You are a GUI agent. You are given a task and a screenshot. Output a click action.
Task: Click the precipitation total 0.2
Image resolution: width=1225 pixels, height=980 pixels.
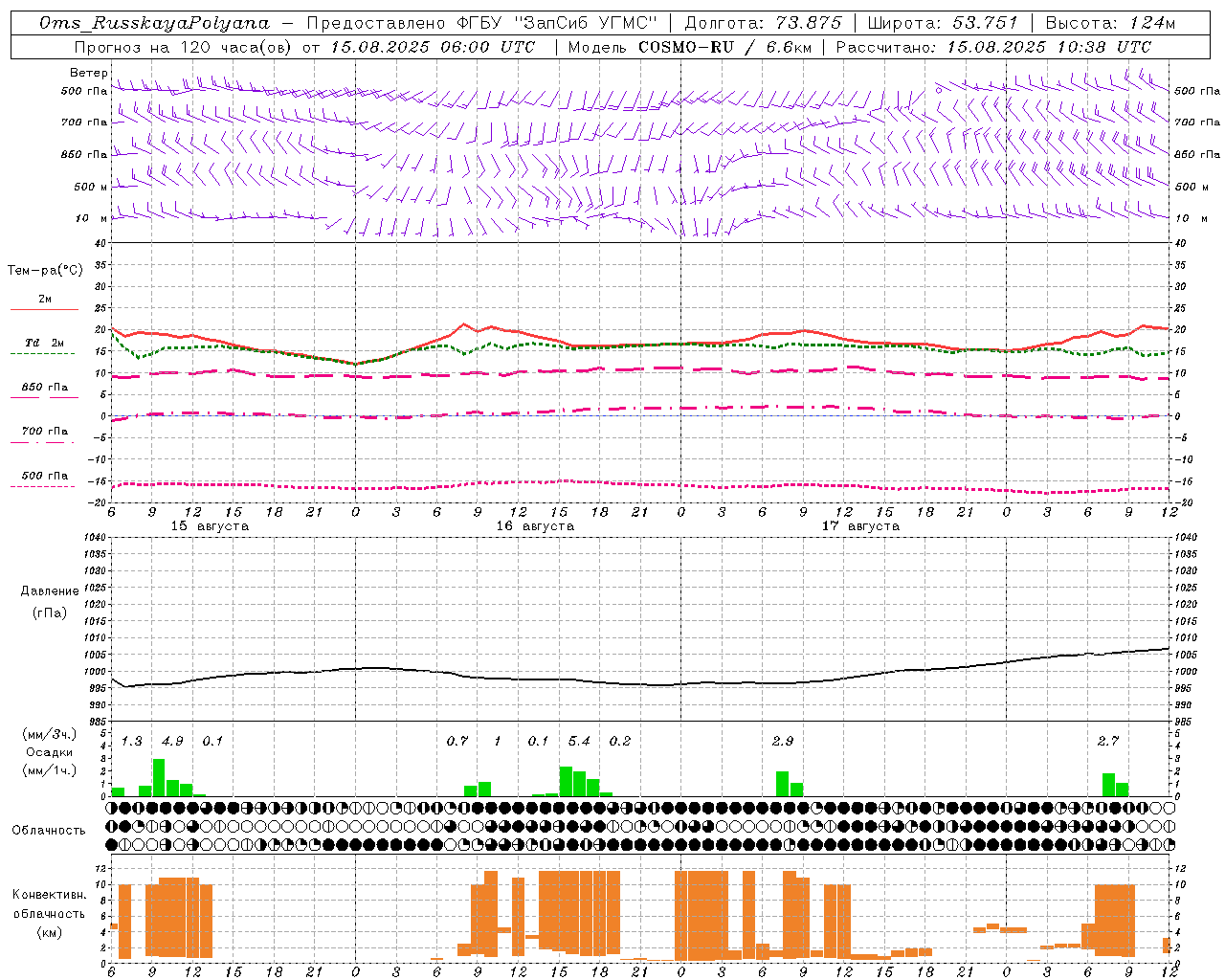pos(620,741)
